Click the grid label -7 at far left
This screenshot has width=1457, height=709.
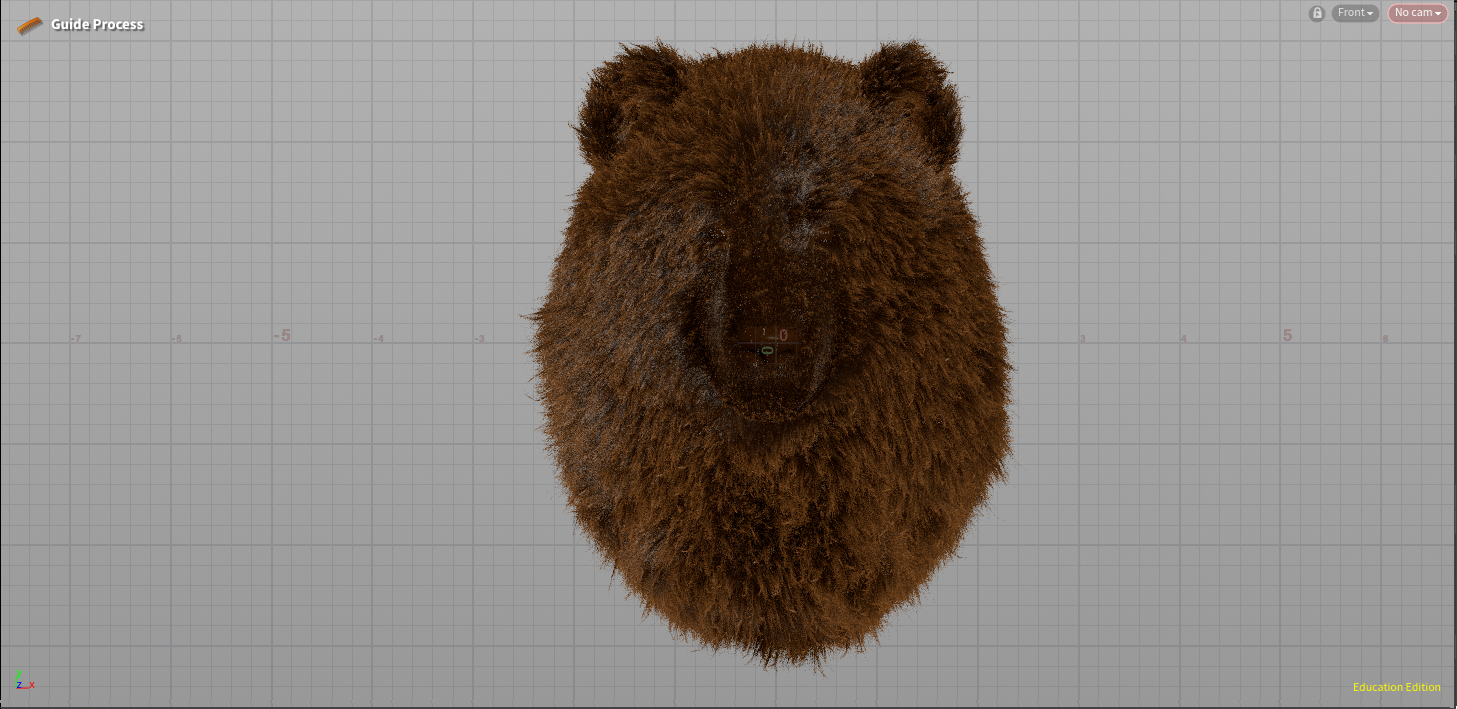click(75, 339)
